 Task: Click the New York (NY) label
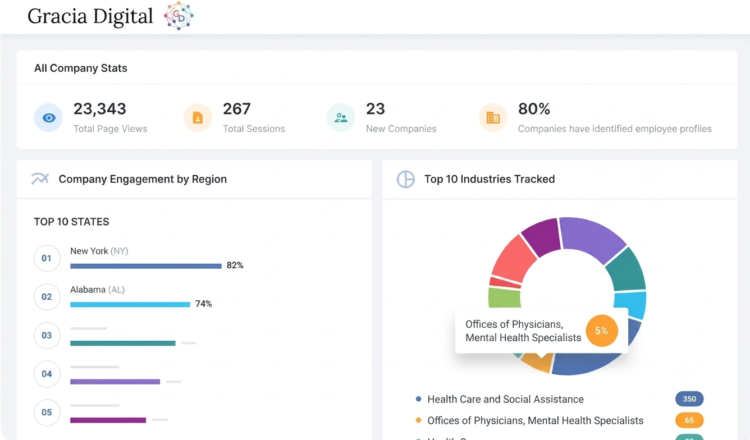click(x=99, y=251)
